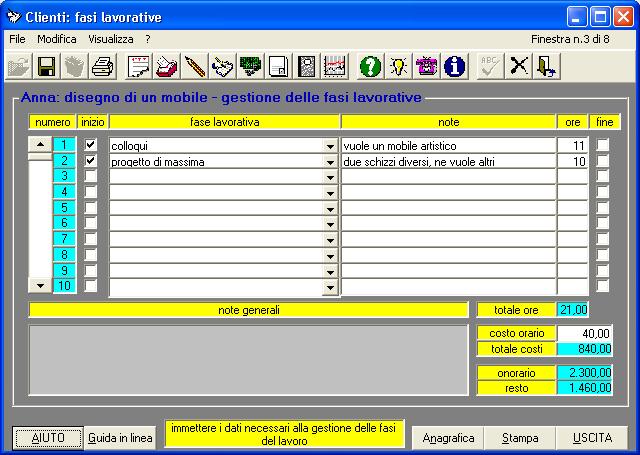Open fase lavorativa dropdown in row 3
Screen dimensions: 640x455
[331, 176]
